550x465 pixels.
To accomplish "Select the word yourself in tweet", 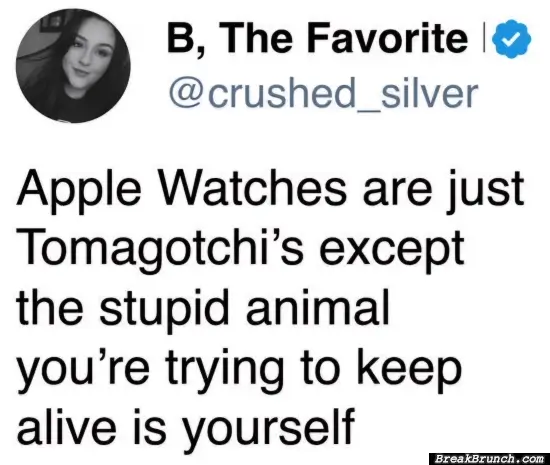I will coord(268,426).
